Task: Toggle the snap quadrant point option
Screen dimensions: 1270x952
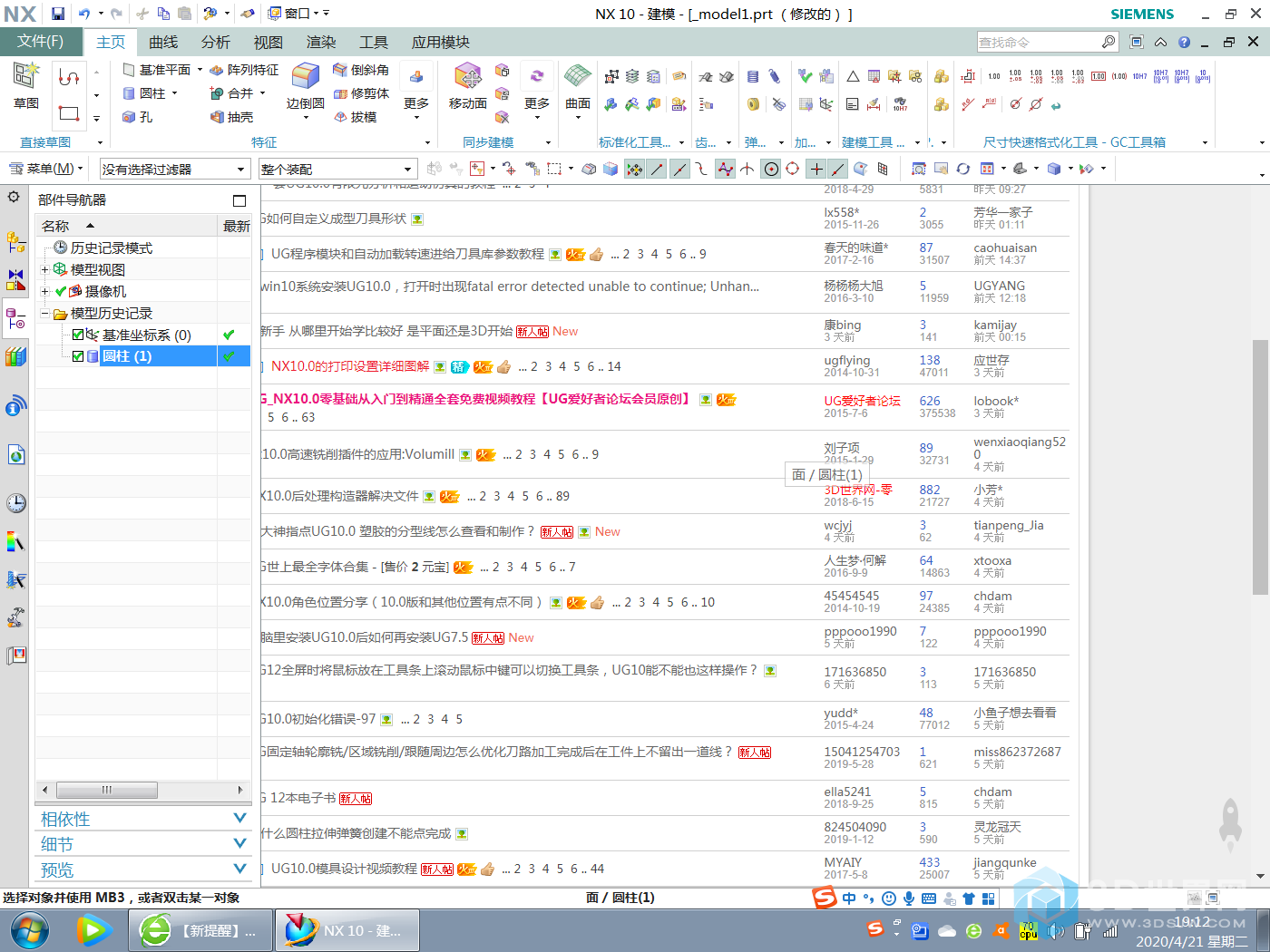Action: 793,169
